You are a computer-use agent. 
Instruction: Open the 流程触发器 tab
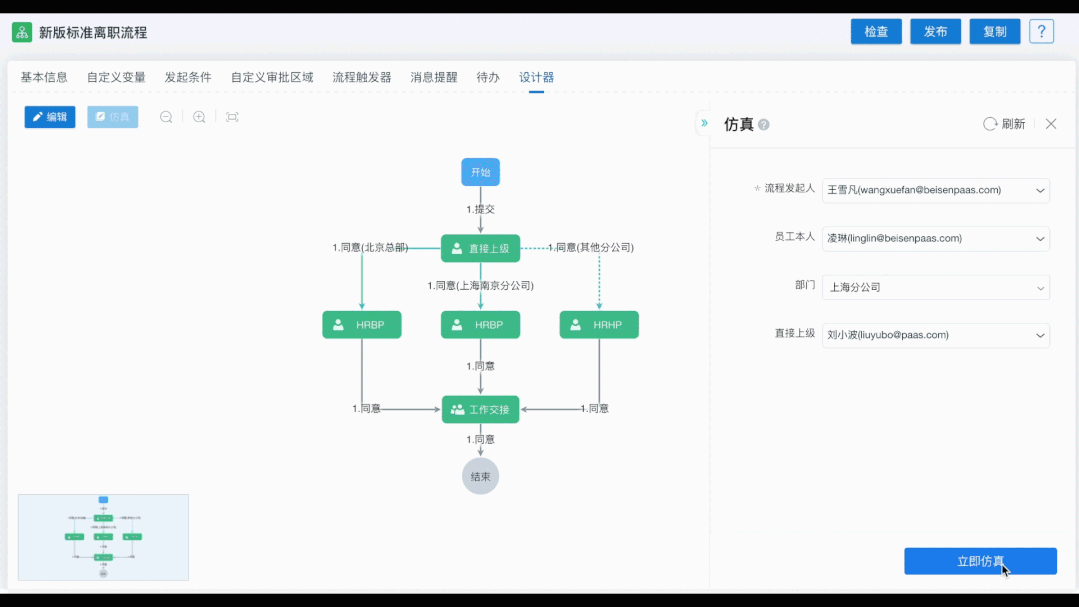pos(362,77)
